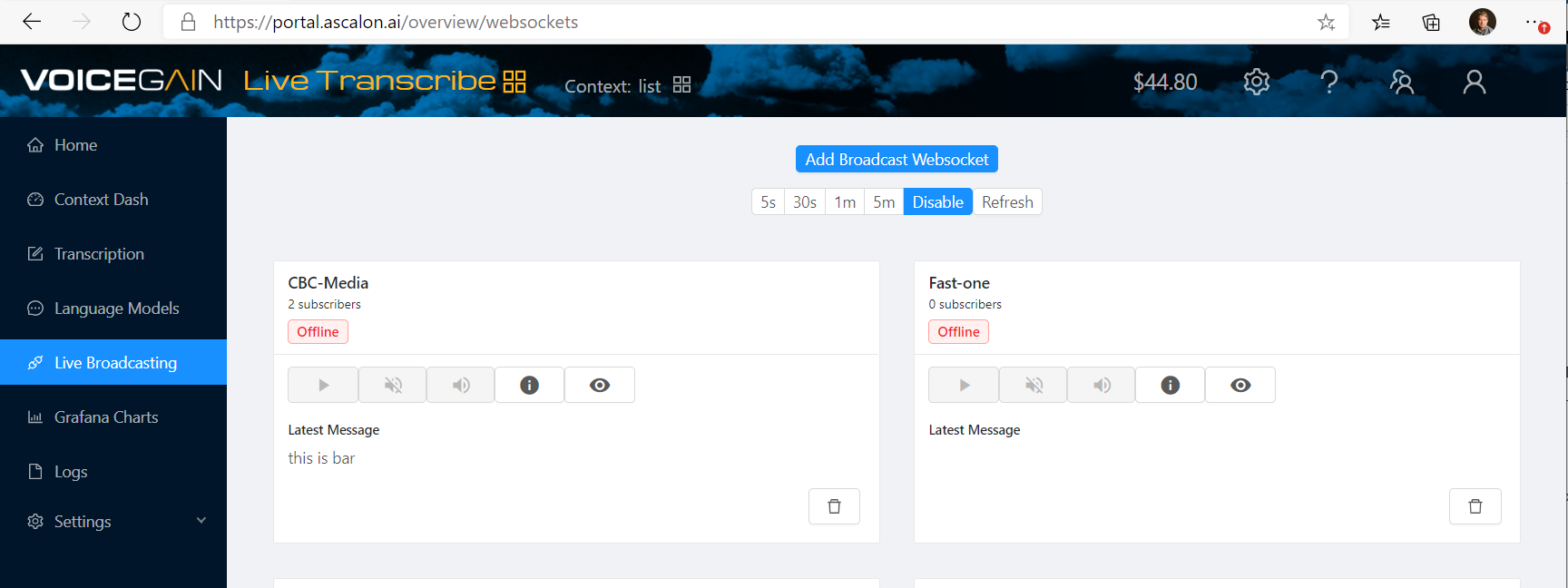Expand the Settings submenu chevron

201,521
